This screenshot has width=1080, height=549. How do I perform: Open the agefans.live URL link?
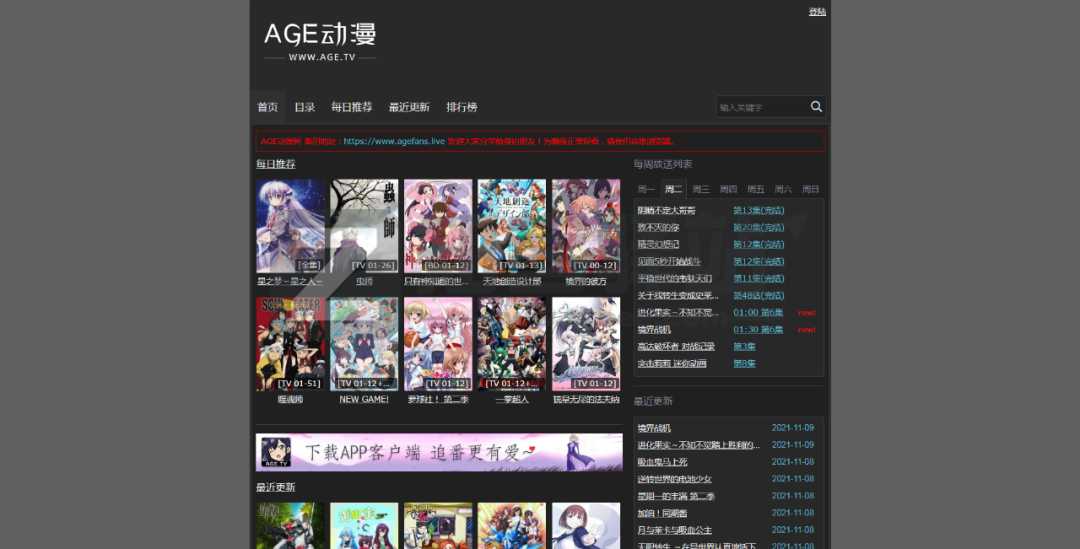(394, 142)
